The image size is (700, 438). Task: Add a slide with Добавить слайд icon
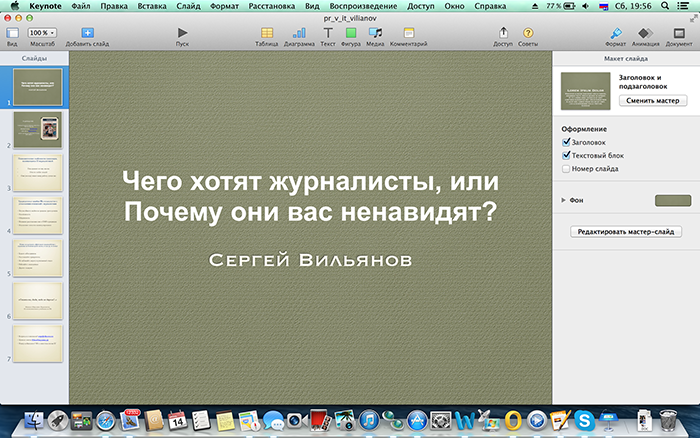pyautogui.click(x=88, y=33)
